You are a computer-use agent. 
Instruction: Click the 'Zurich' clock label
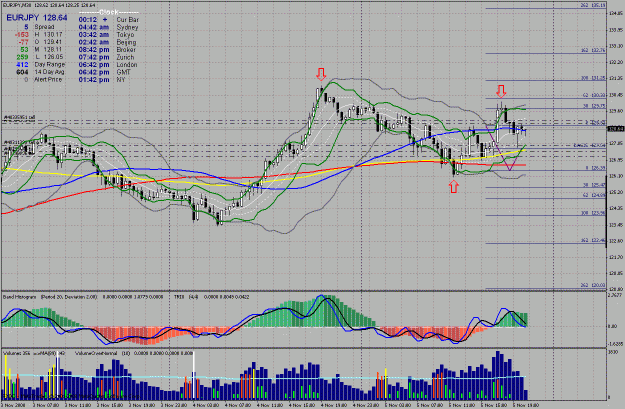(x=125, y=57)
